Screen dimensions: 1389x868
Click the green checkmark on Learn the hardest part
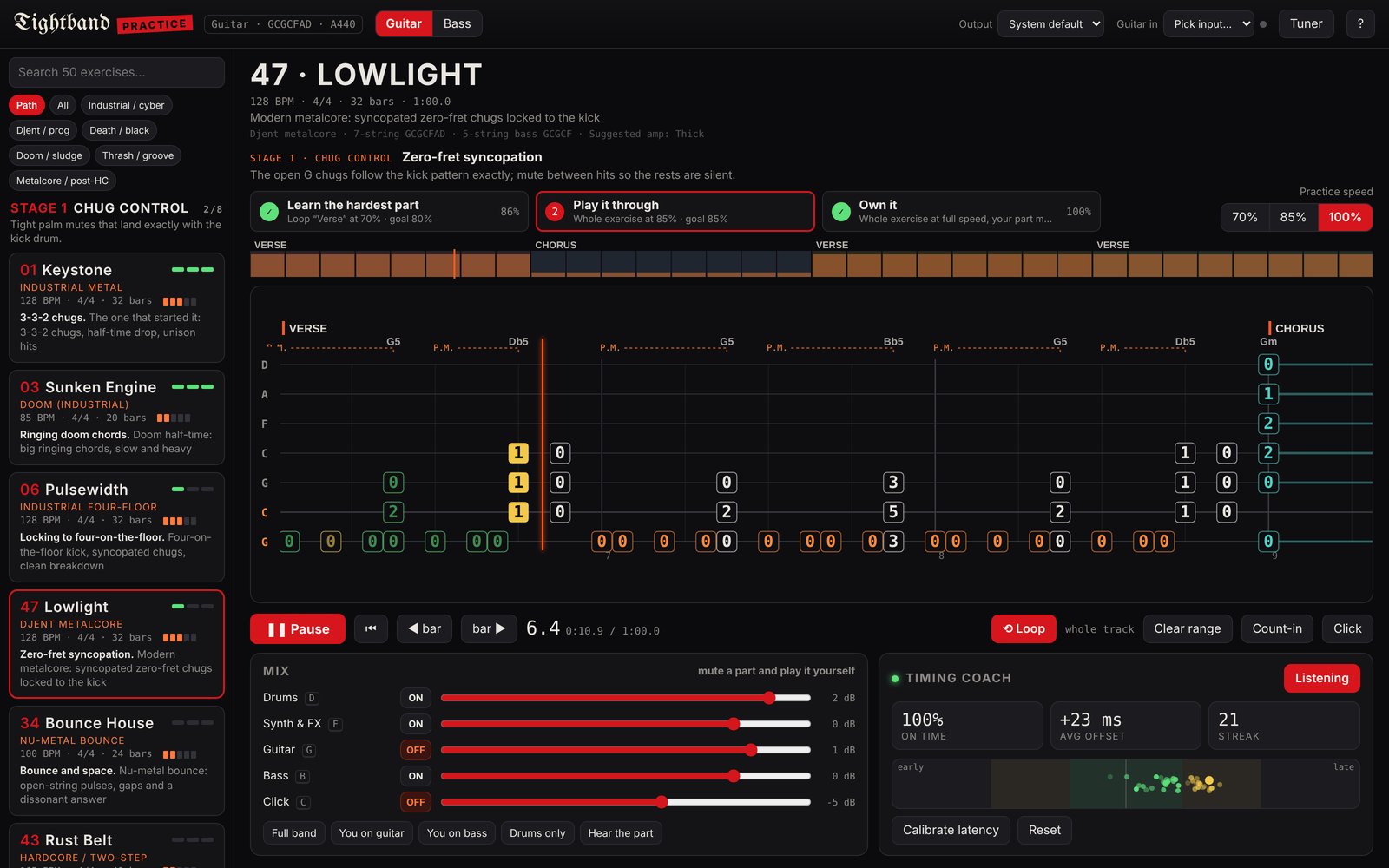[x=269, y=212]
